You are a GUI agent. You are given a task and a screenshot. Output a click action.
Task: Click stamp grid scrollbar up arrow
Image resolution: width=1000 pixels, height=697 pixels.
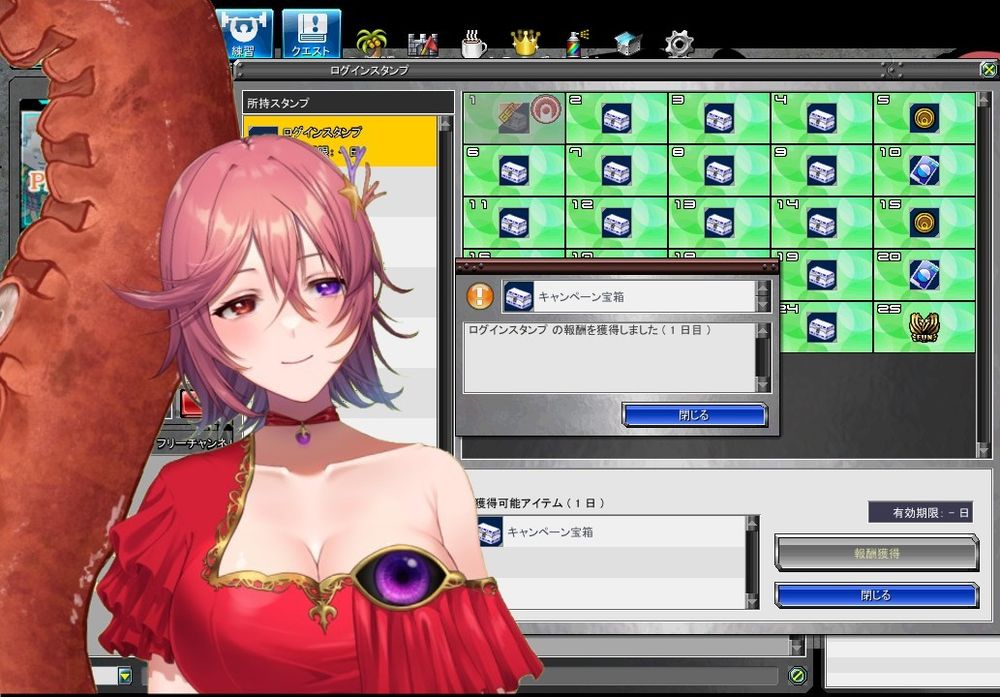tap(984, 99)
